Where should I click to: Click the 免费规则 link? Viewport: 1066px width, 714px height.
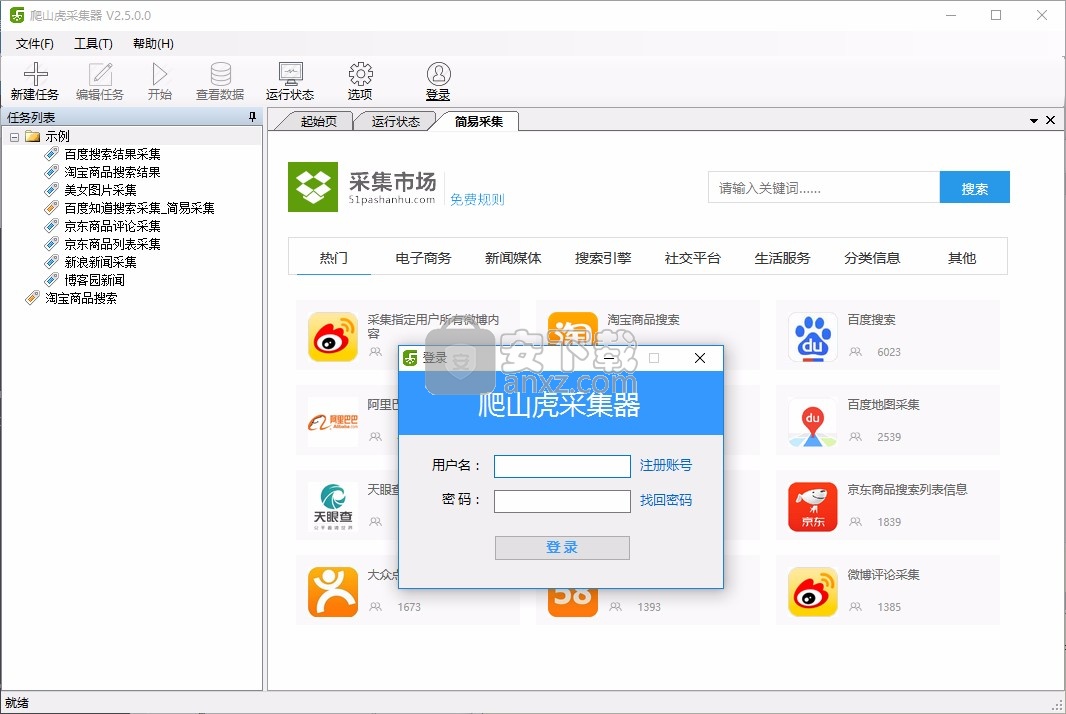coord(477,199)
